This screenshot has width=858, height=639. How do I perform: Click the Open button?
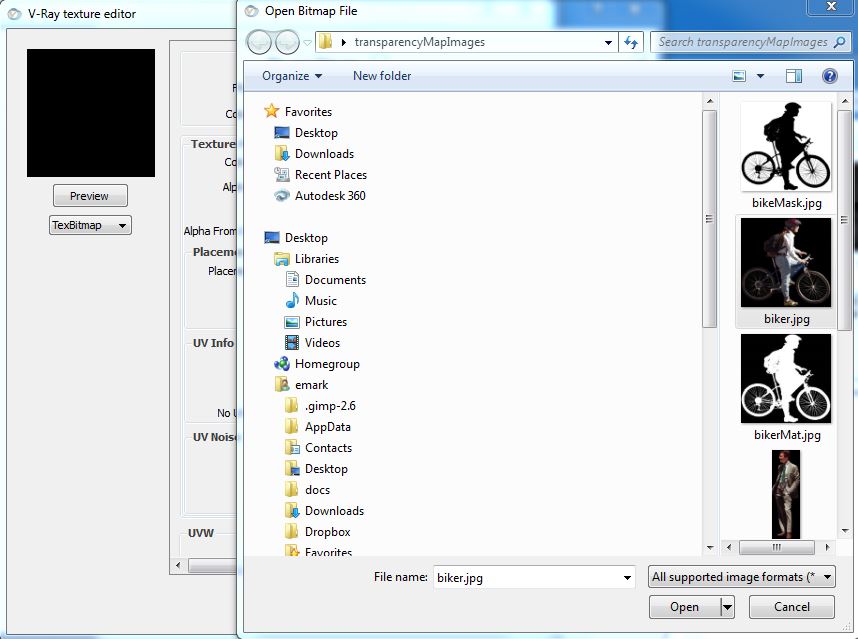point(684,607)
